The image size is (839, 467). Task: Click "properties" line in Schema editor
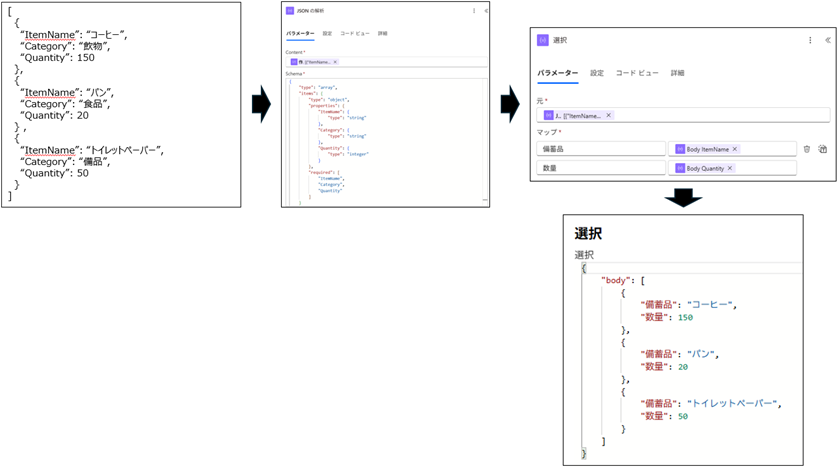(326, 106)
